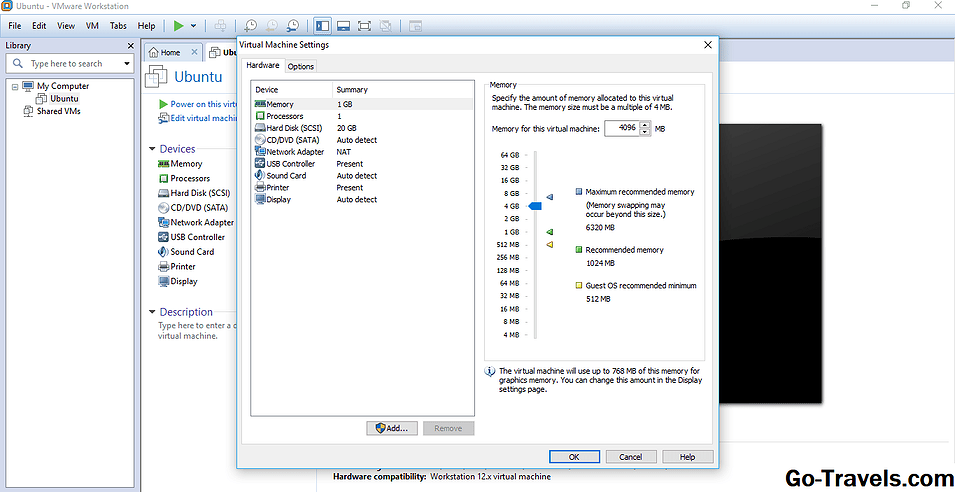Switch to the Options tab
This screenshot has height=492, width=955.
pos(300,66)
